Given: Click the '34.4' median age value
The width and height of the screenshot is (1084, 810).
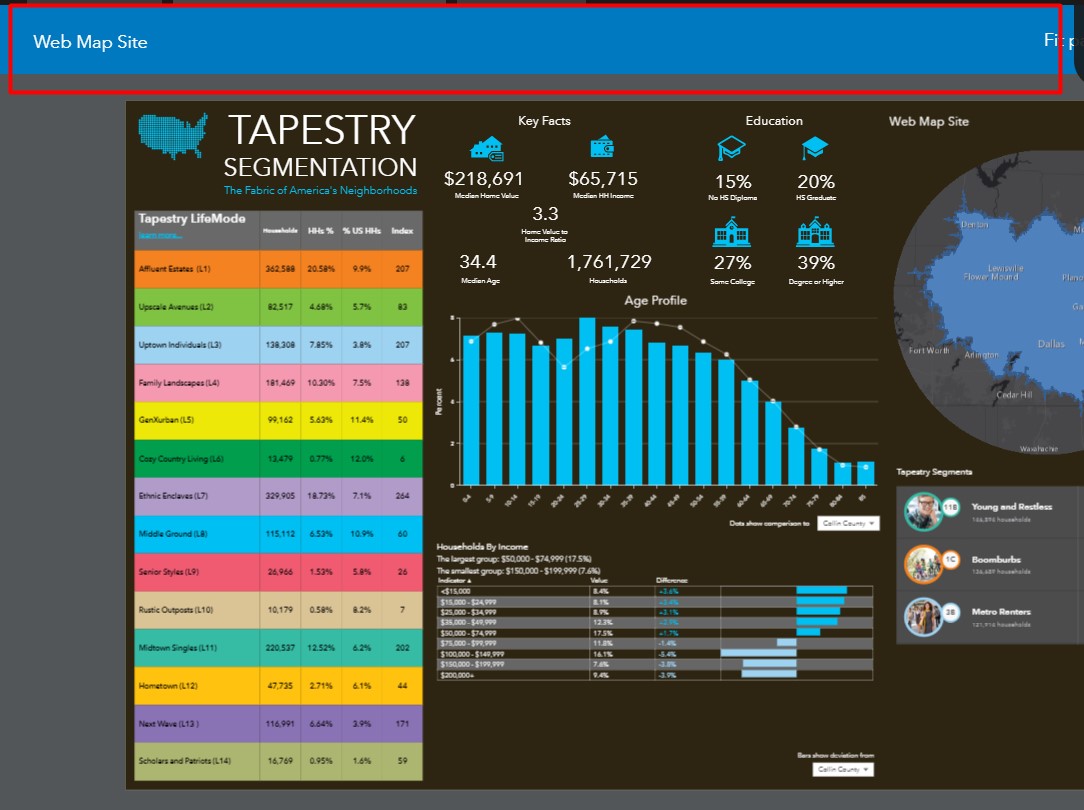Looking at the screenshot, I should coord(478,262).
